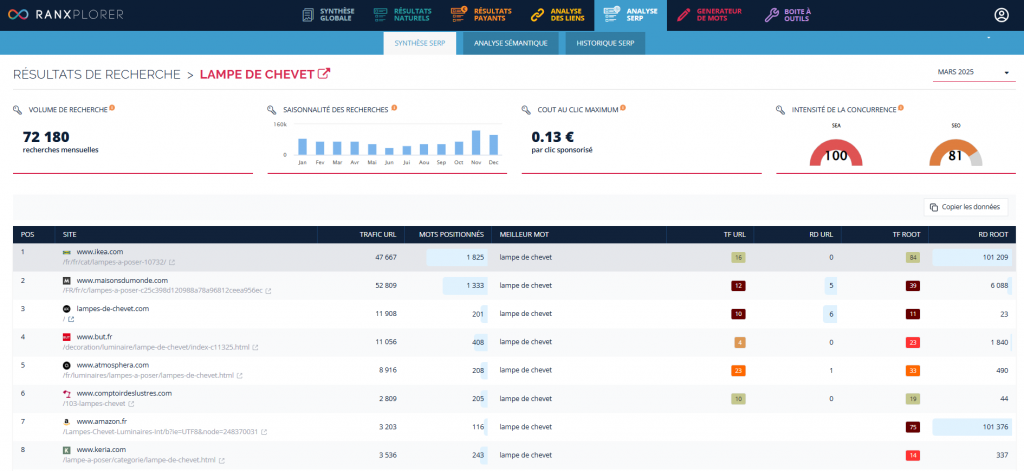This screenshot has width=1024, height=471.
Task: Open external link icon for atmosphera.com URL
Action: click(240, 376)
